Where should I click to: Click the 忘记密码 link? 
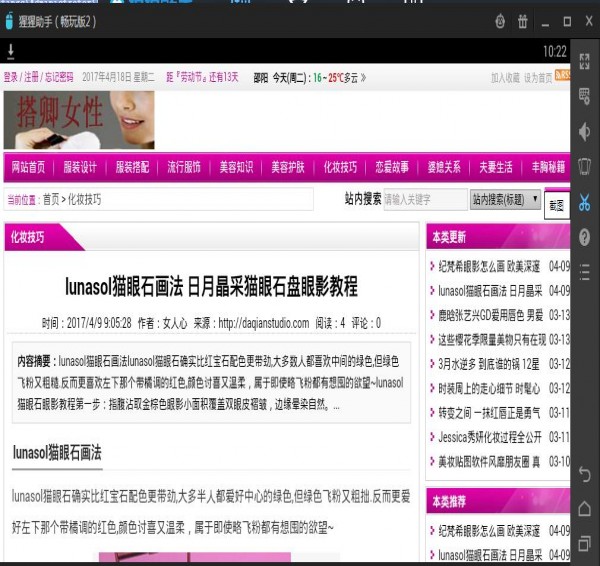[59, 77]
